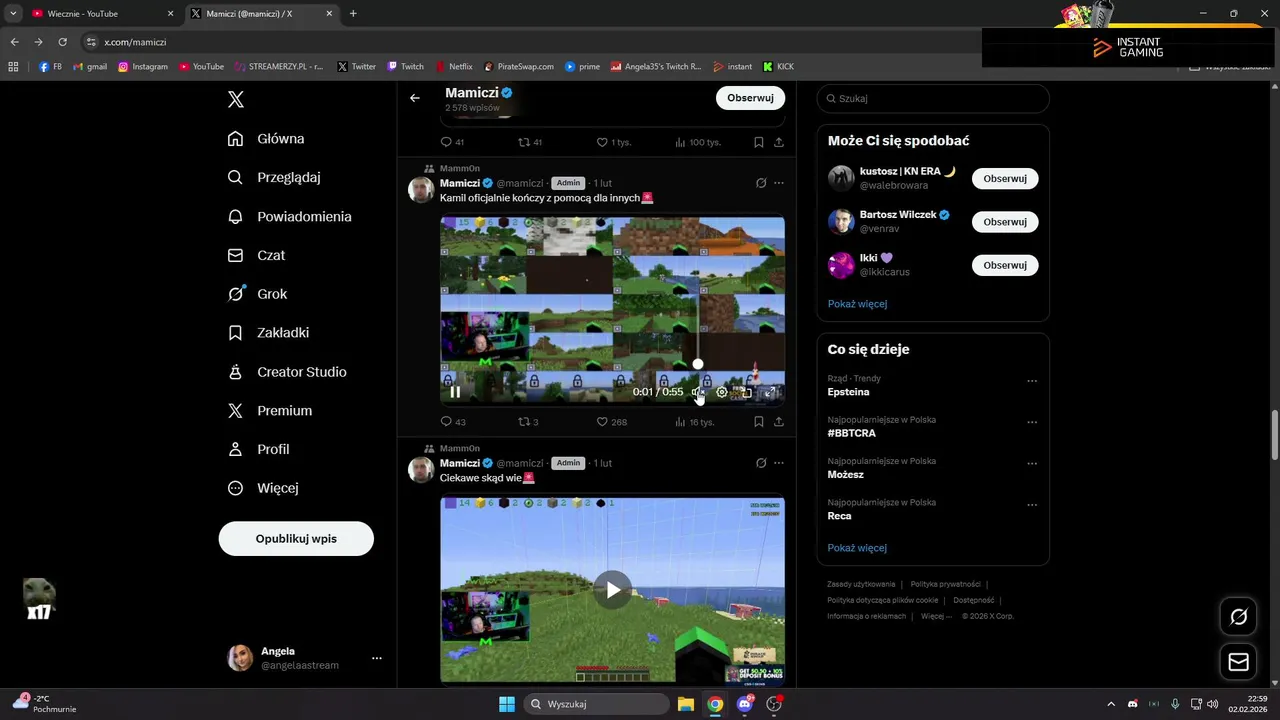
Task: Repost the post with 3 reposts
Action: click(528, 422)
